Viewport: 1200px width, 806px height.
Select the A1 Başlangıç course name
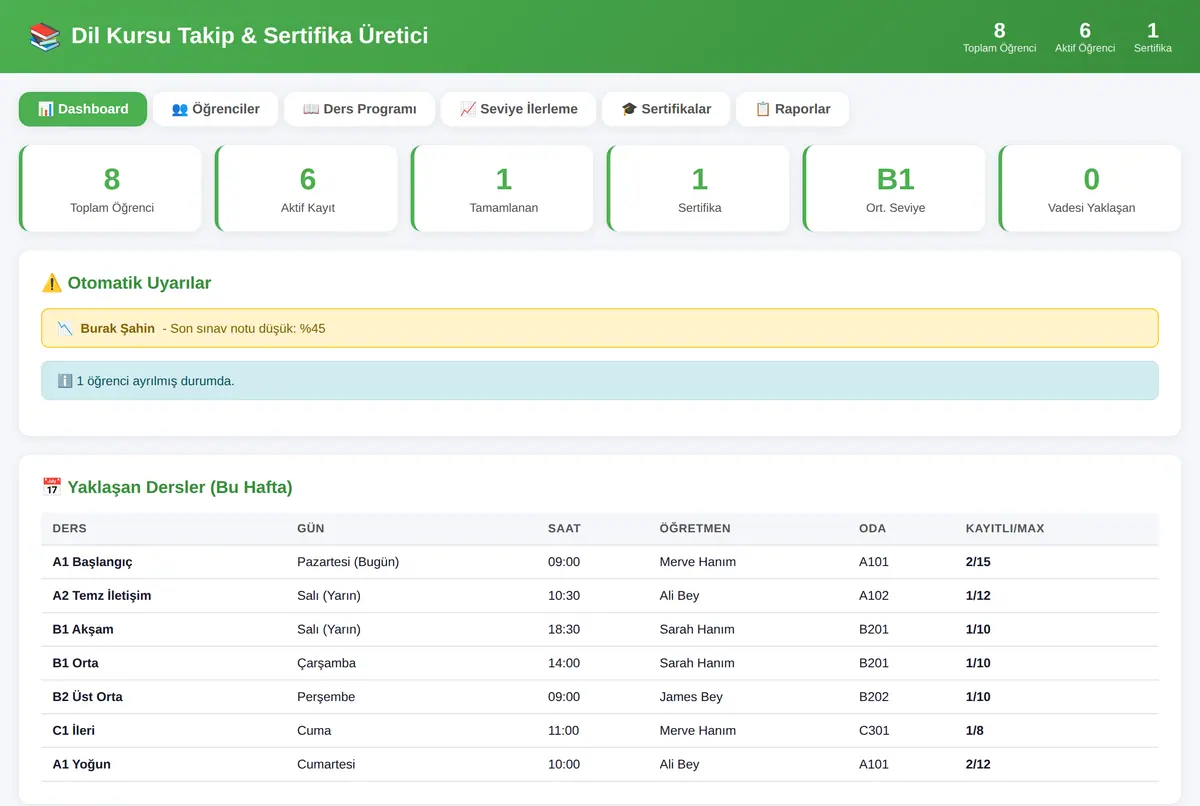(x=92, y=562)
